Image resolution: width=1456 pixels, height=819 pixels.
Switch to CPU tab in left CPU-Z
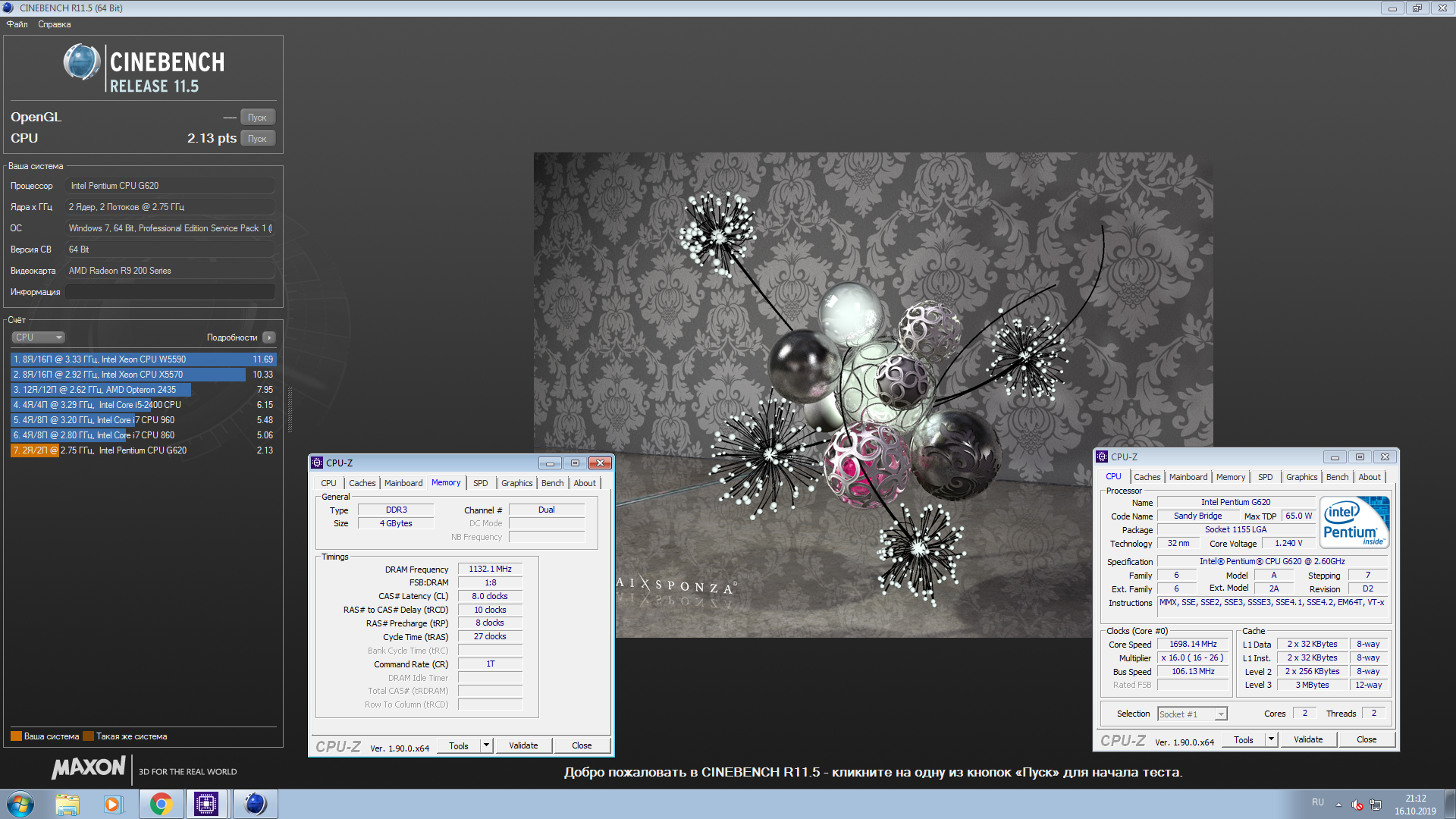tap(328, 483)
